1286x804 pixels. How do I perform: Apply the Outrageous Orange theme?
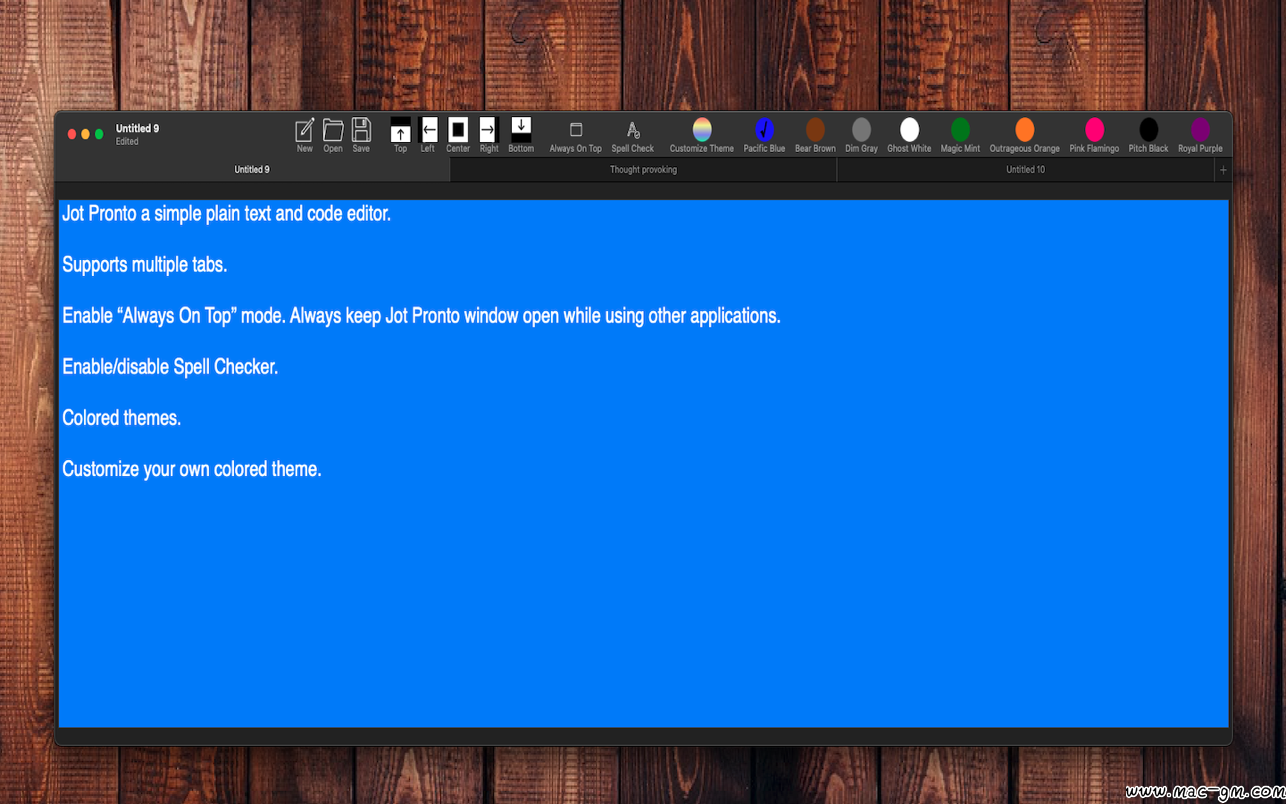click(x=1025, y=129)
